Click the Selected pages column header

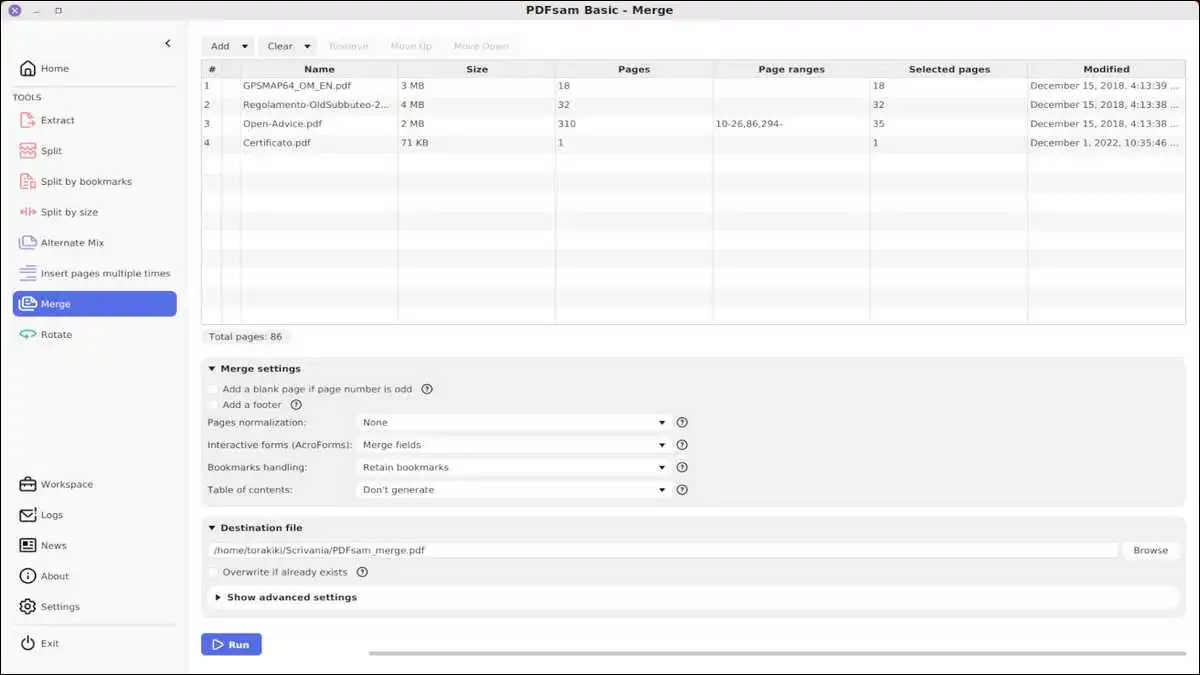tap(949, 69)
